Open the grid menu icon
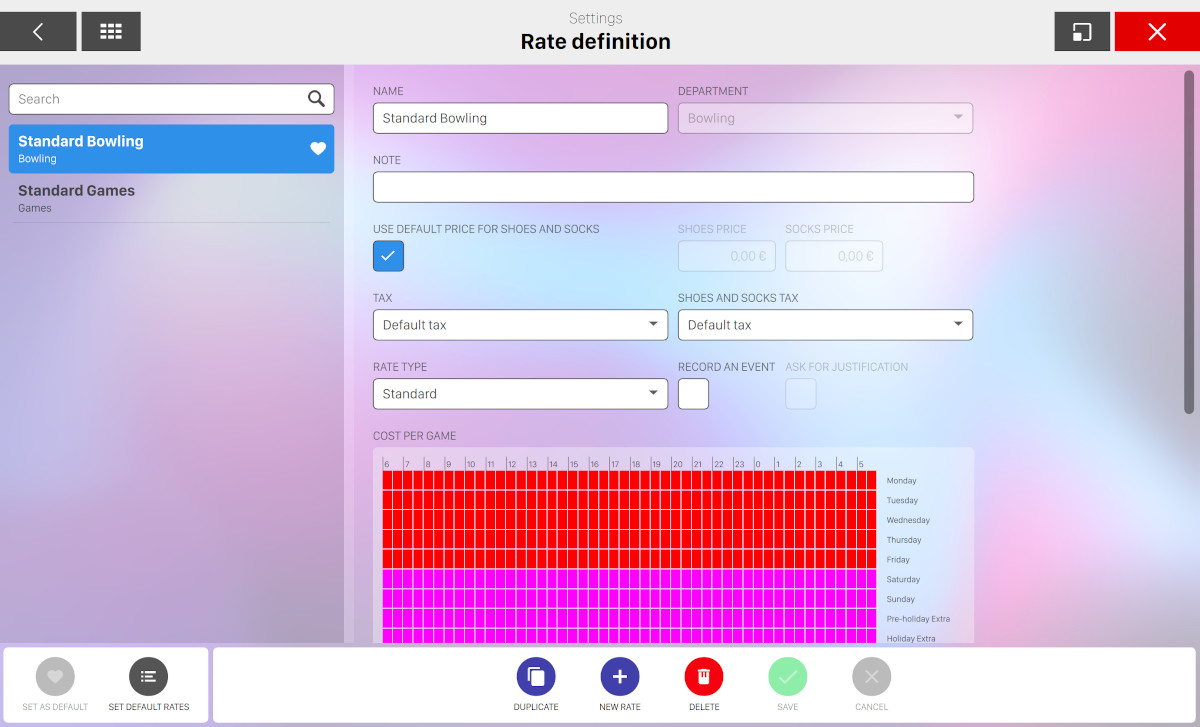The height and width of the screenshot is (727, 1200). tap(111, 32)
